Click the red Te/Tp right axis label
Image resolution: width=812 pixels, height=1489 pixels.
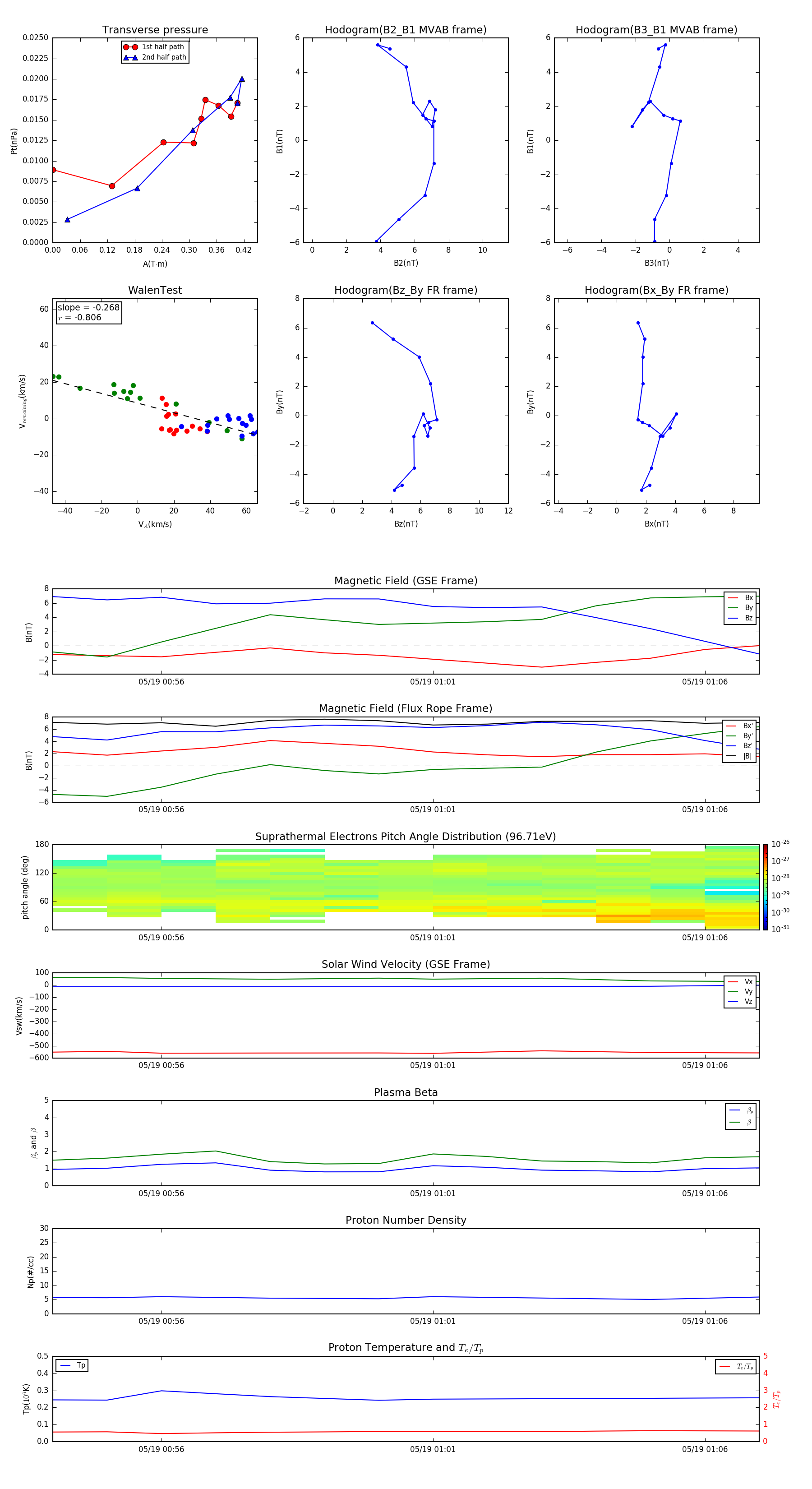click(777, 1399)
